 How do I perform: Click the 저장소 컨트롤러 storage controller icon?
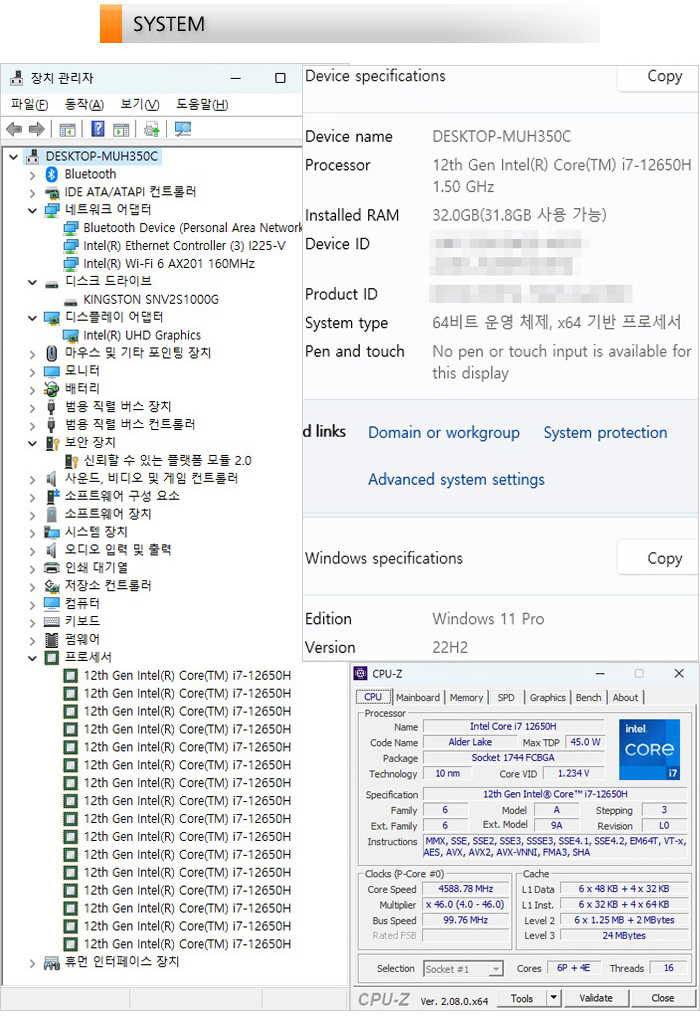[52, 586]
